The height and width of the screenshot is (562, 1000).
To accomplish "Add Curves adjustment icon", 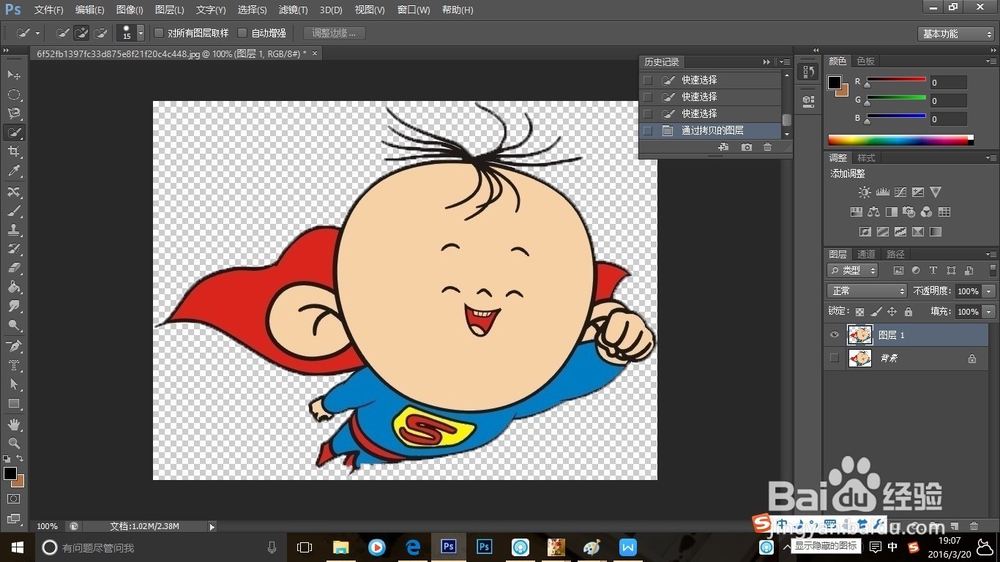I will [x=900, y=192].
